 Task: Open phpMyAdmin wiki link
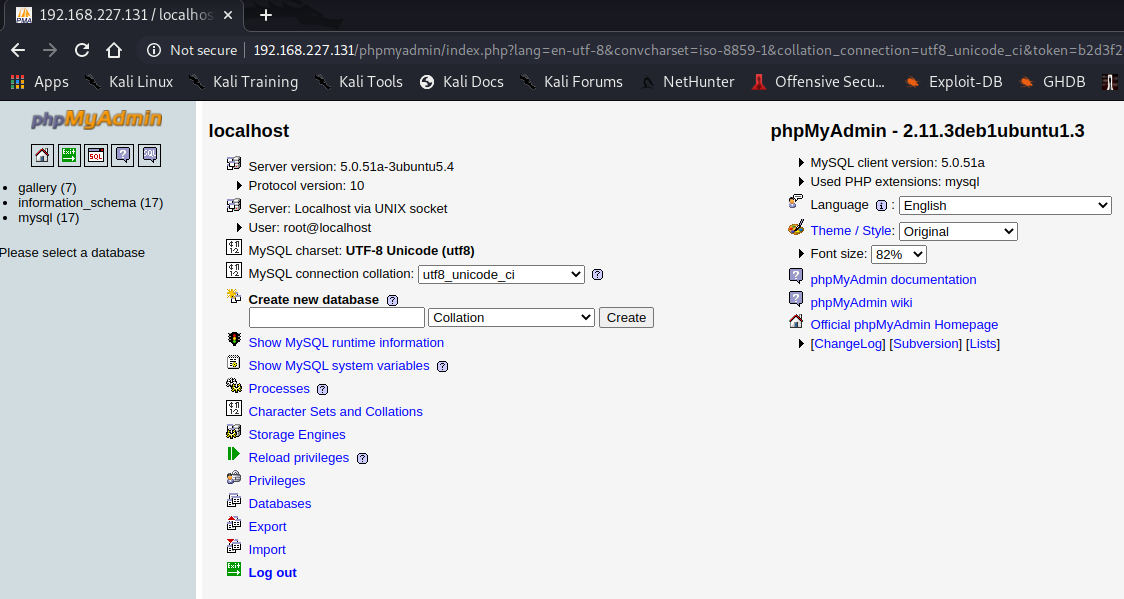(x=862, y=302)
